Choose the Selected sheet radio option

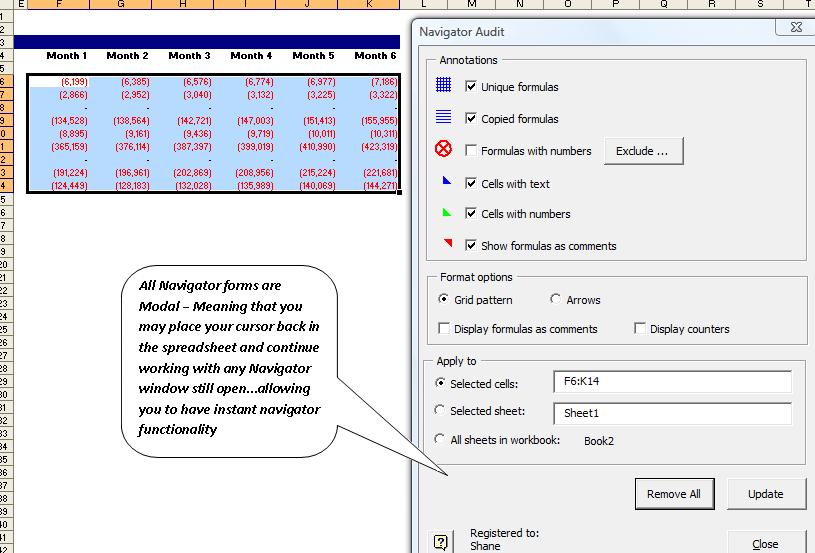pos(440,410)
